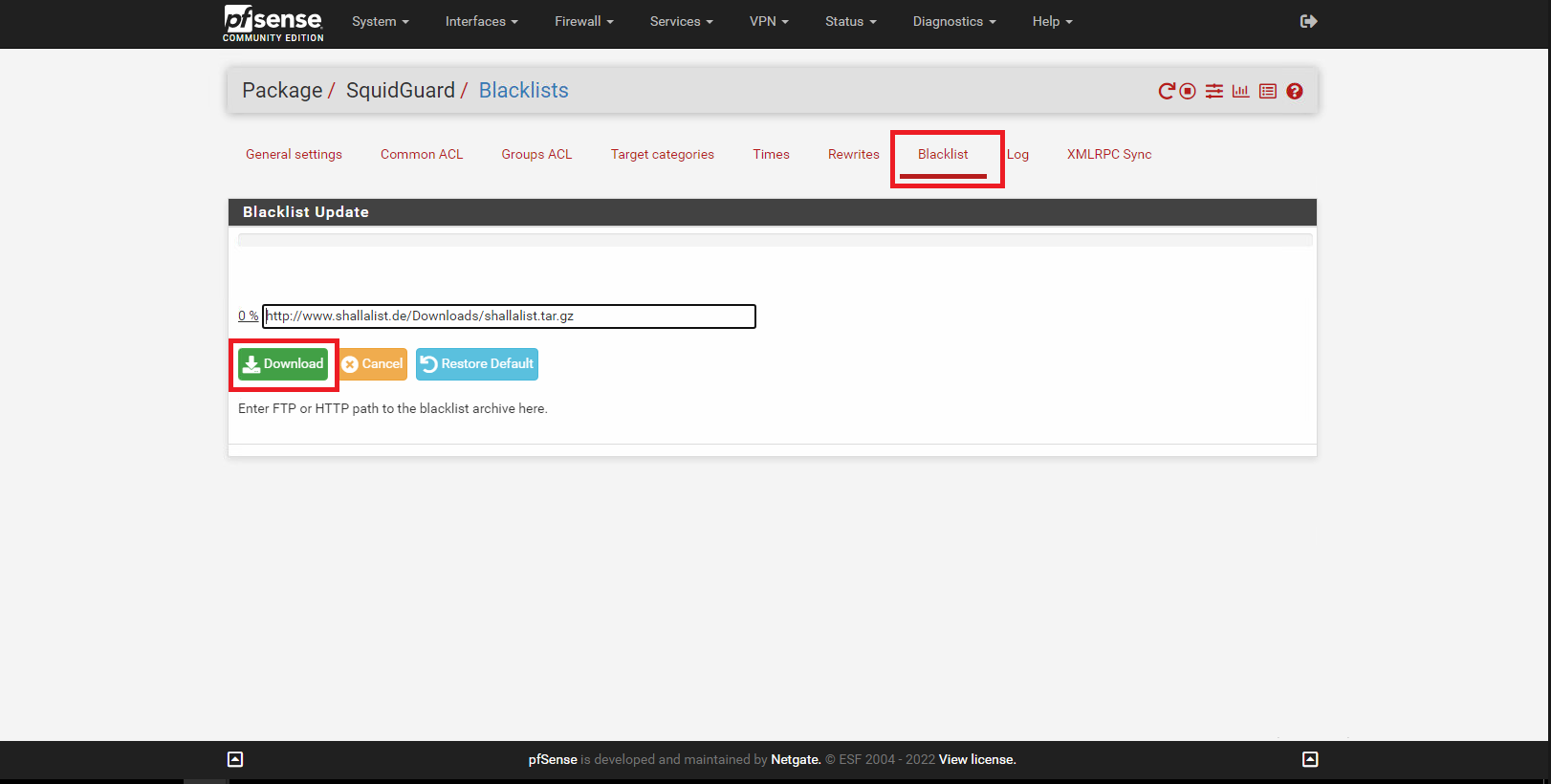Open related status bar chart icon
The width and height of the screenshot is (1551, 784).
pyautogui.click(x=1241, y=91)
